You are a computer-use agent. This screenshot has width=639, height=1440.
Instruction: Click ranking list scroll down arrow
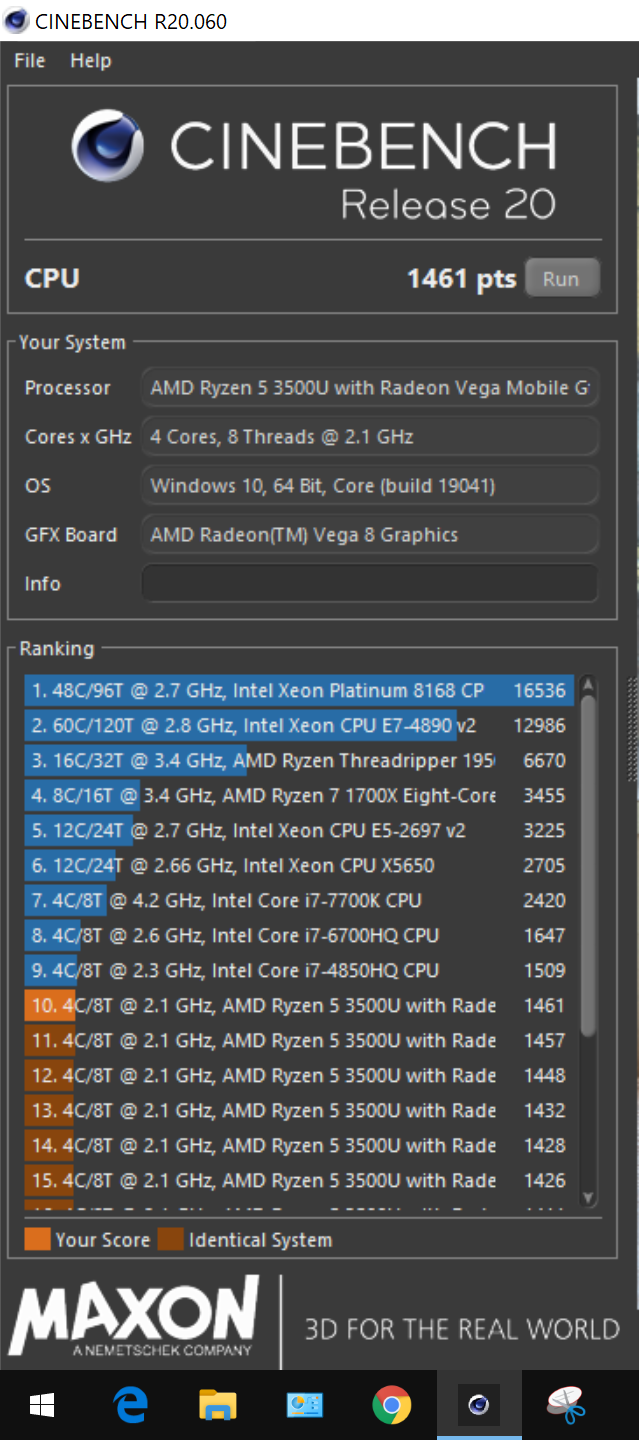(x=588, y=1197)
